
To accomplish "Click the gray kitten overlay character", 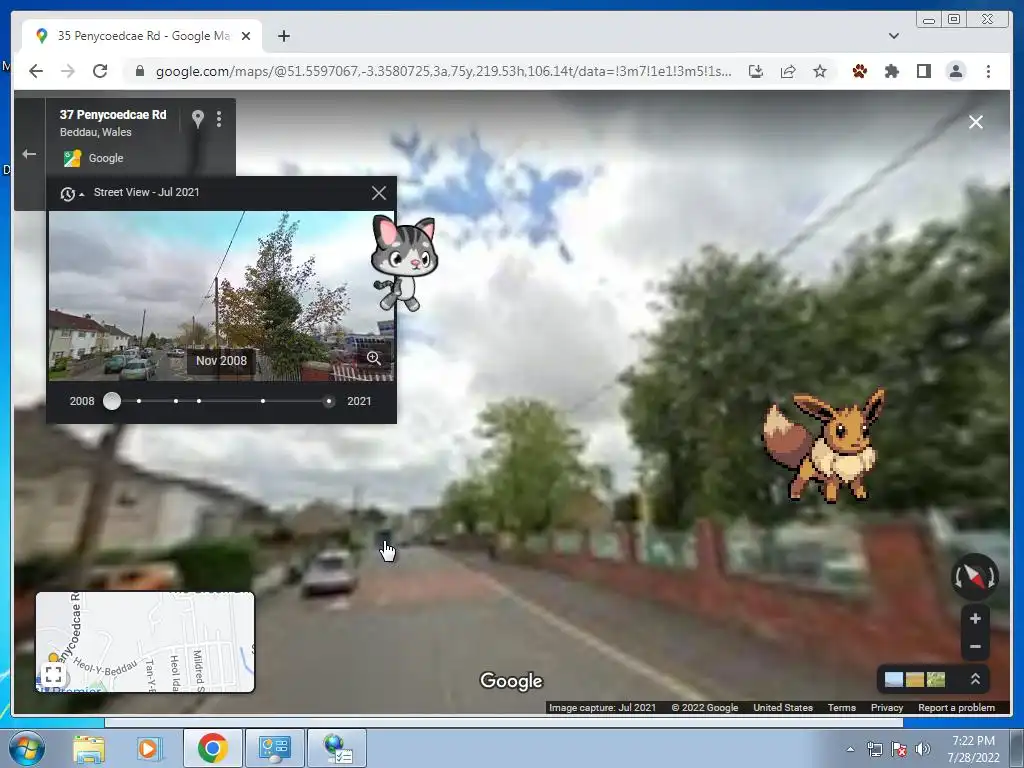I will pos(404,263).
